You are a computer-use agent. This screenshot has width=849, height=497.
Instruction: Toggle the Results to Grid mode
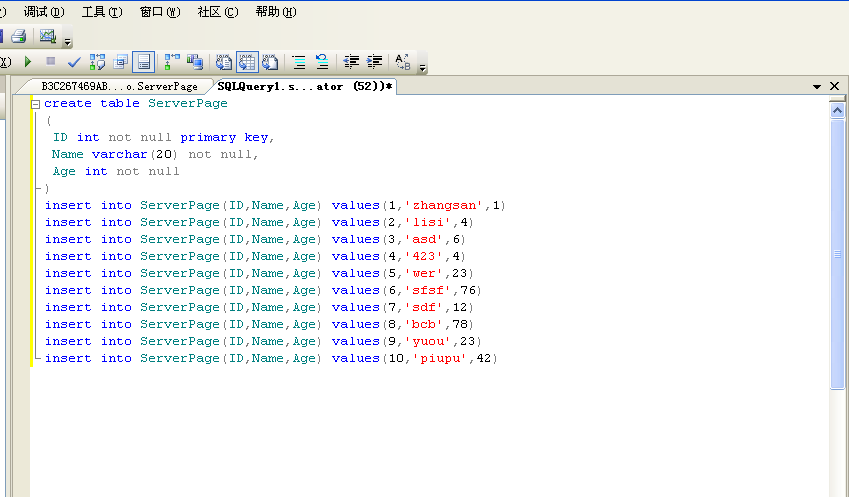click(x=247, y=62)
